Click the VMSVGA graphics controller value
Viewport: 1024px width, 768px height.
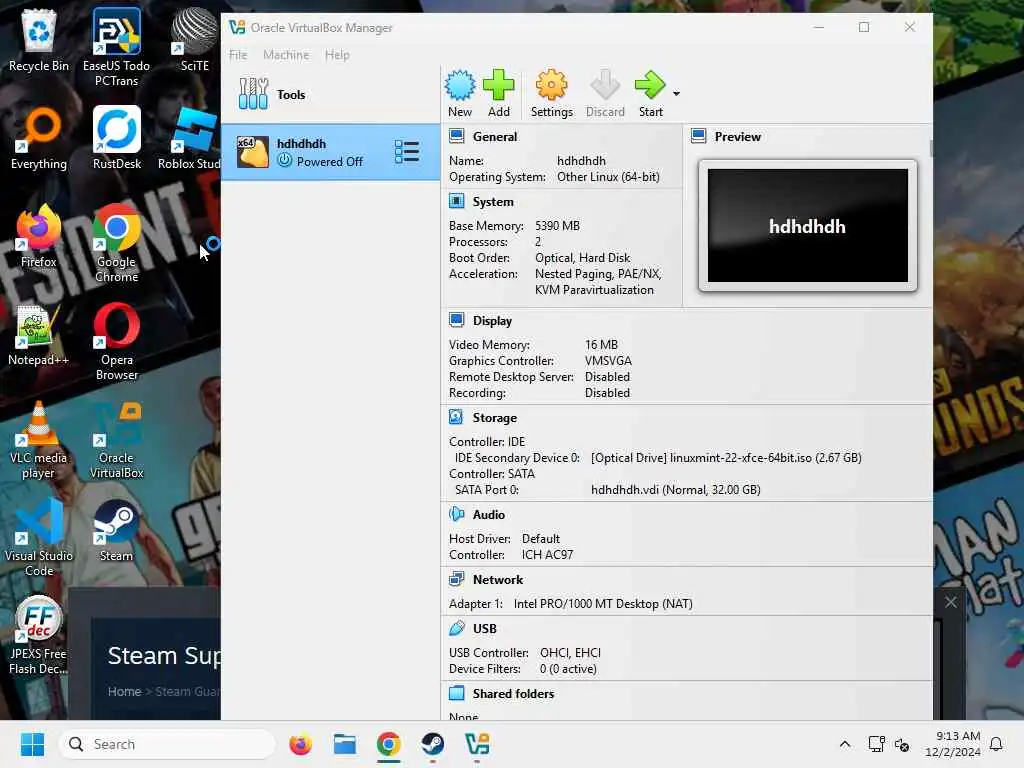point(608,361)
